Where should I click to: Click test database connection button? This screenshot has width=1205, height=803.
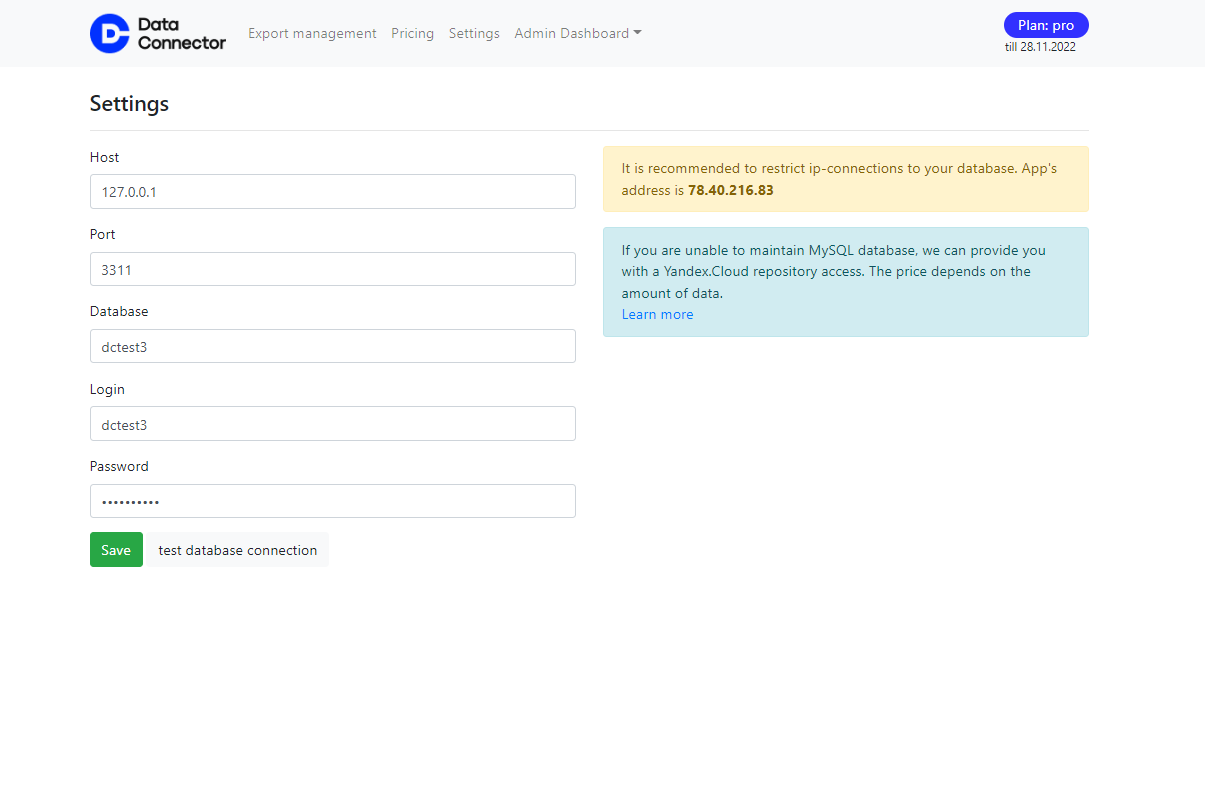pos(238,550)
